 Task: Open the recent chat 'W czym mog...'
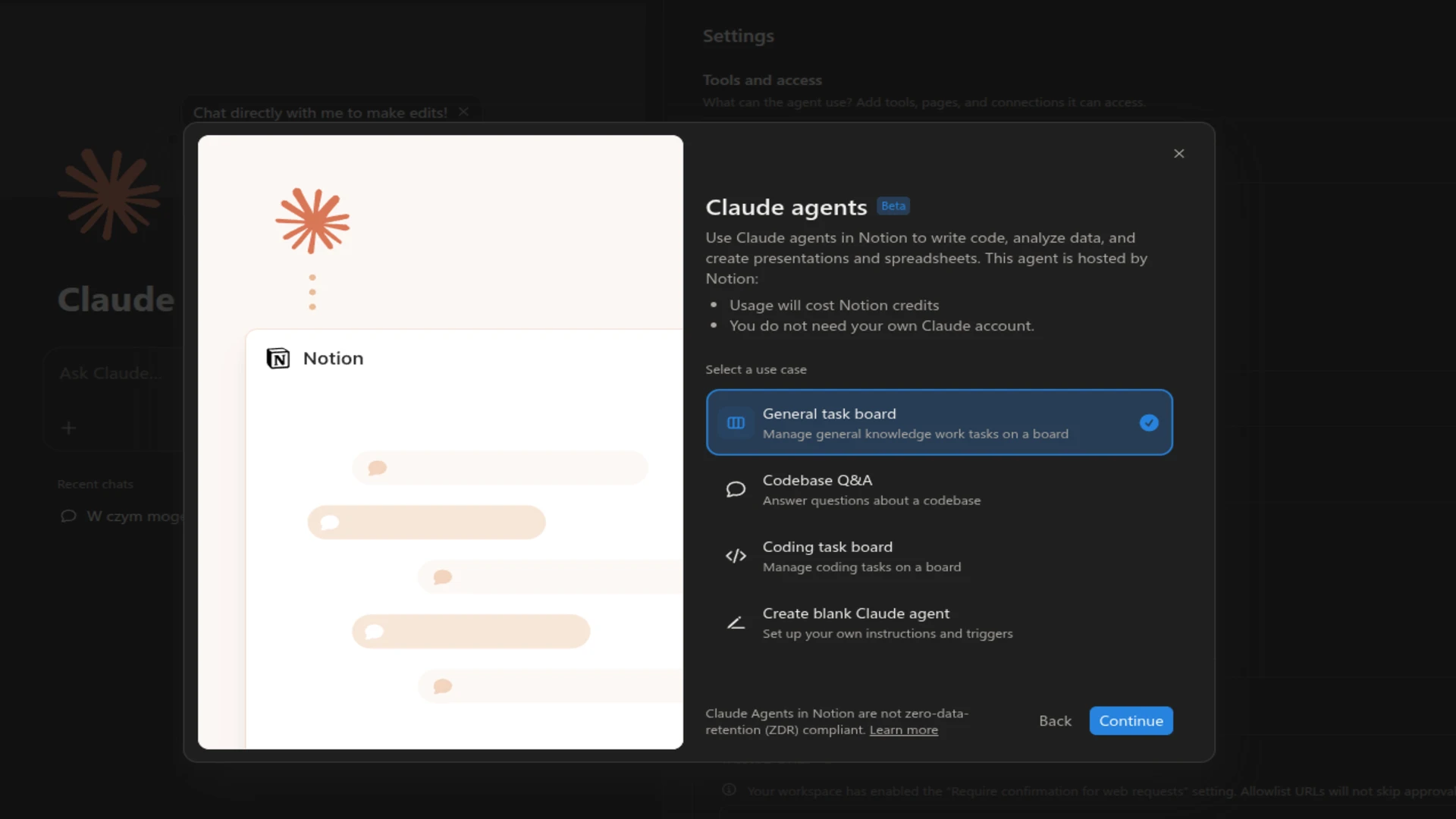pos(121,516)
